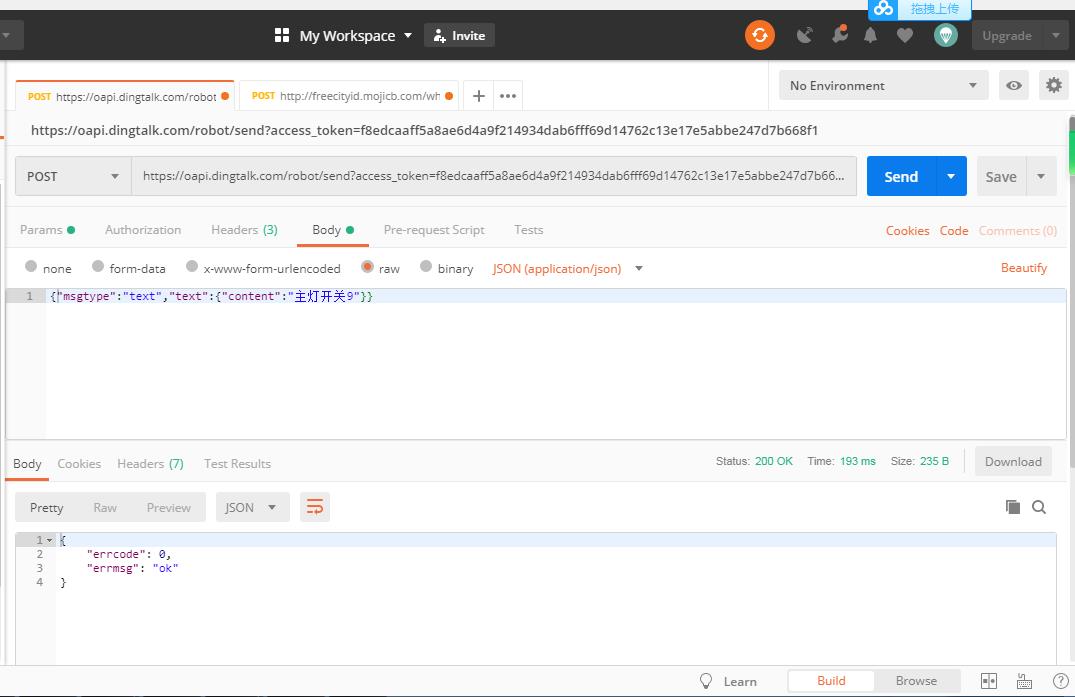Click the environment quick look eye icon
The image size is (1075, 697).
pyautogui.click(x=1013, y=86)
